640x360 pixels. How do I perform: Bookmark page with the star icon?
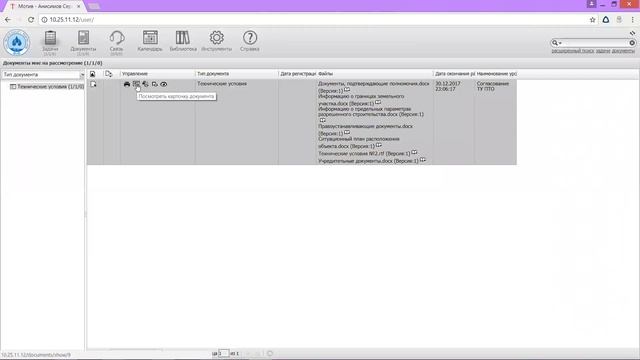tap(592, 20)
